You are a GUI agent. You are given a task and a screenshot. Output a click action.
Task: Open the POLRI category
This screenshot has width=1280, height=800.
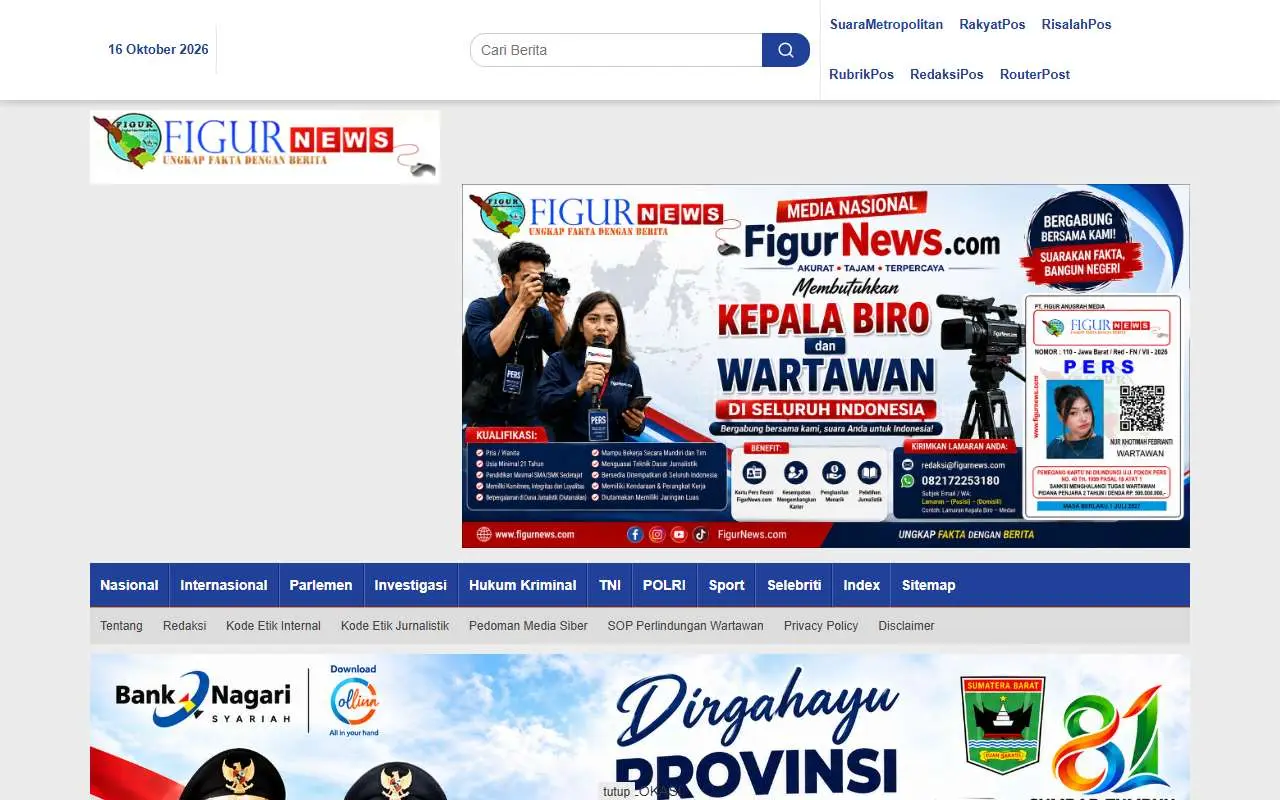[664, 585]
